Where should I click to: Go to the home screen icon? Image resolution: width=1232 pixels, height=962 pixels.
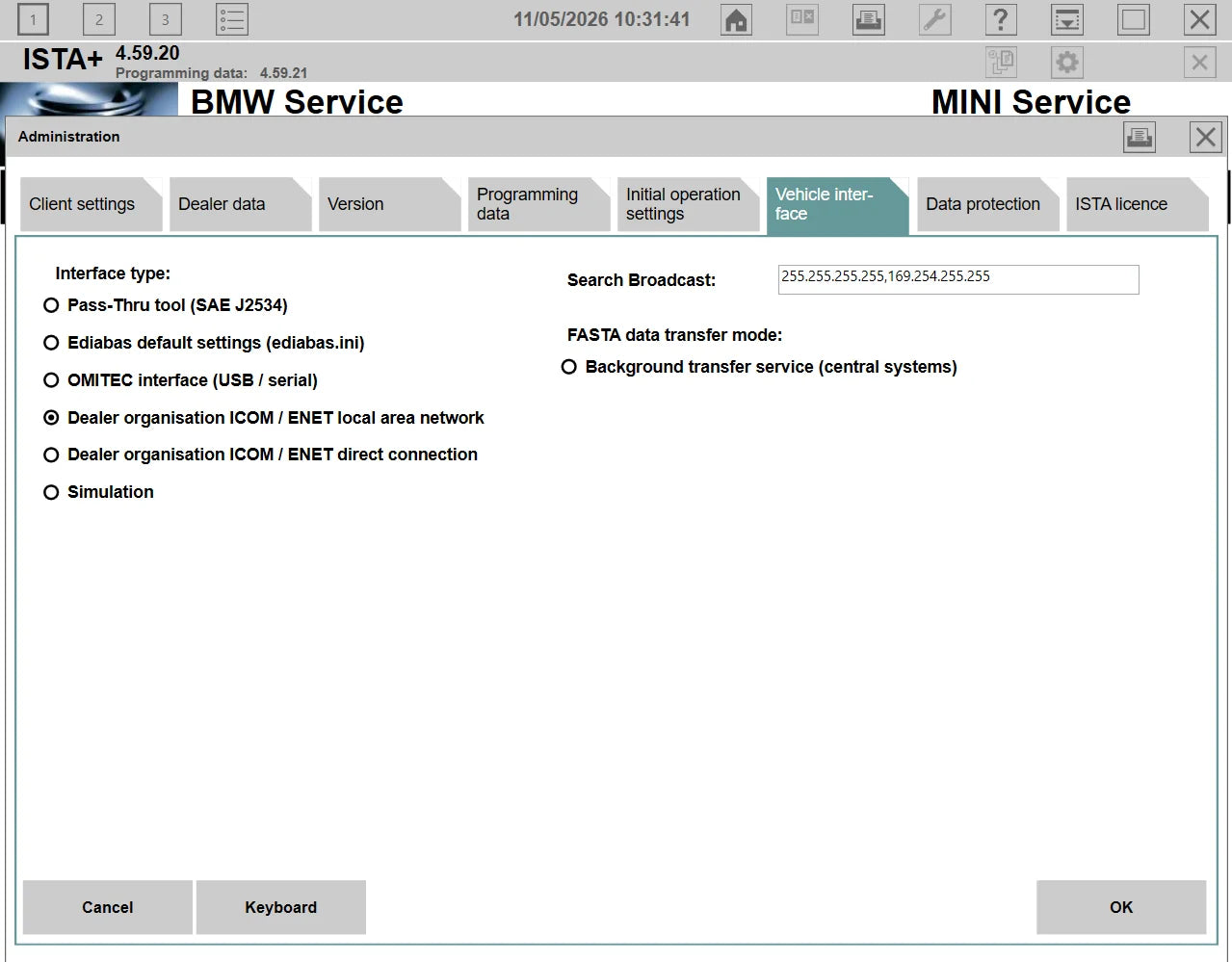(736, 19)
